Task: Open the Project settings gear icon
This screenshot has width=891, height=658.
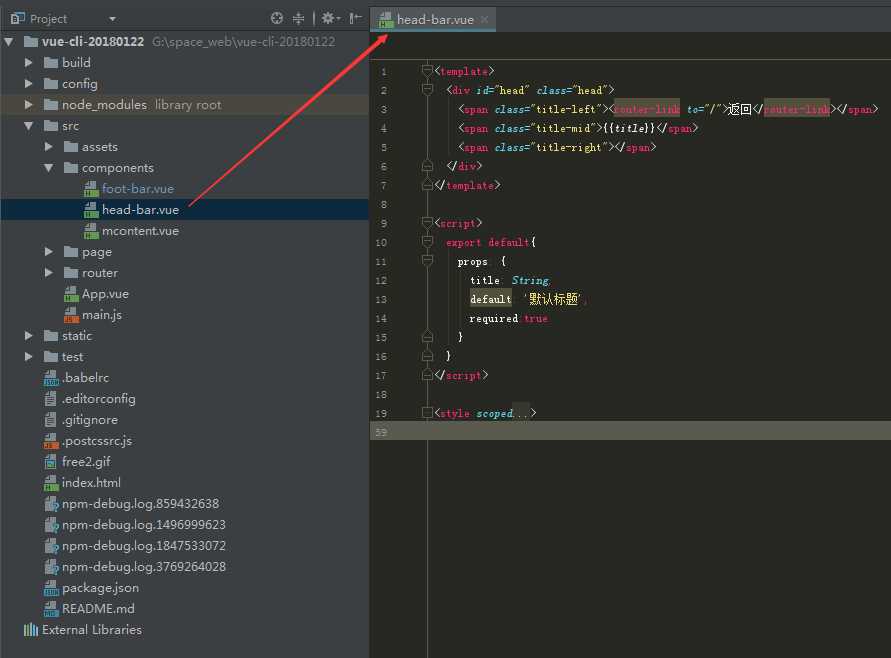Action: [x=330, y=18]
